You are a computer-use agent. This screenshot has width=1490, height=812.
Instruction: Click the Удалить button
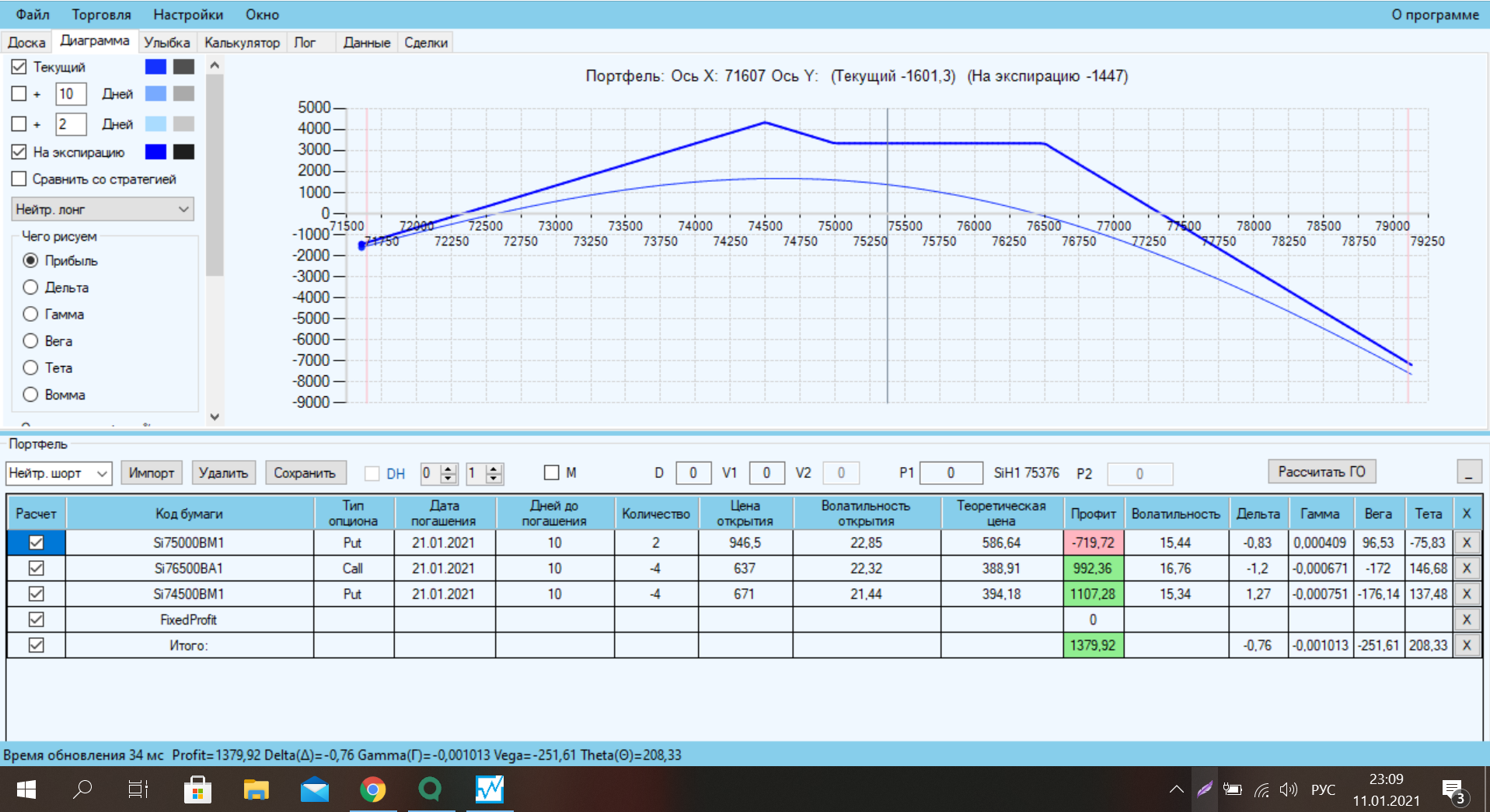pos(223,472)
